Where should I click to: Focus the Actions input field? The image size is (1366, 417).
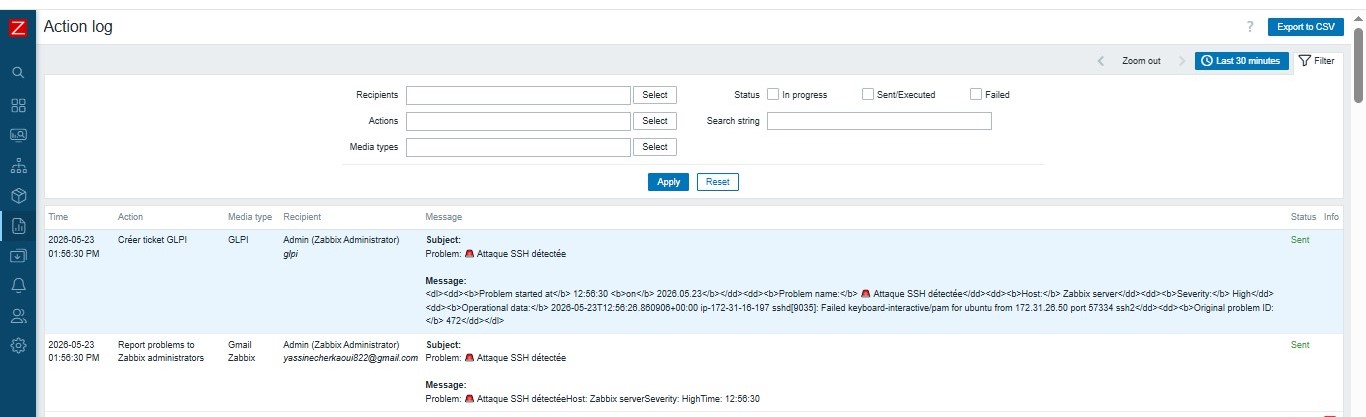tap(518, 121)
